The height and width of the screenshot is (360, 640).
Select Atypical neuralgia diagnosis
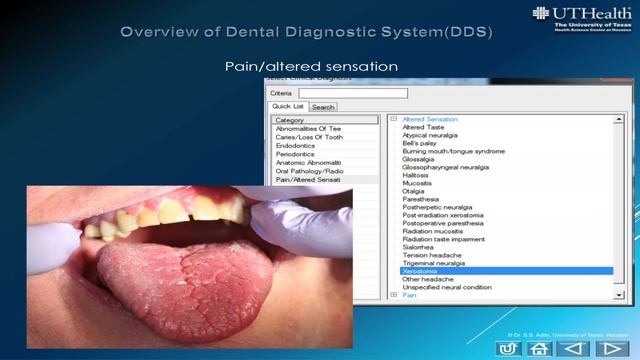[x=430, y=135]
